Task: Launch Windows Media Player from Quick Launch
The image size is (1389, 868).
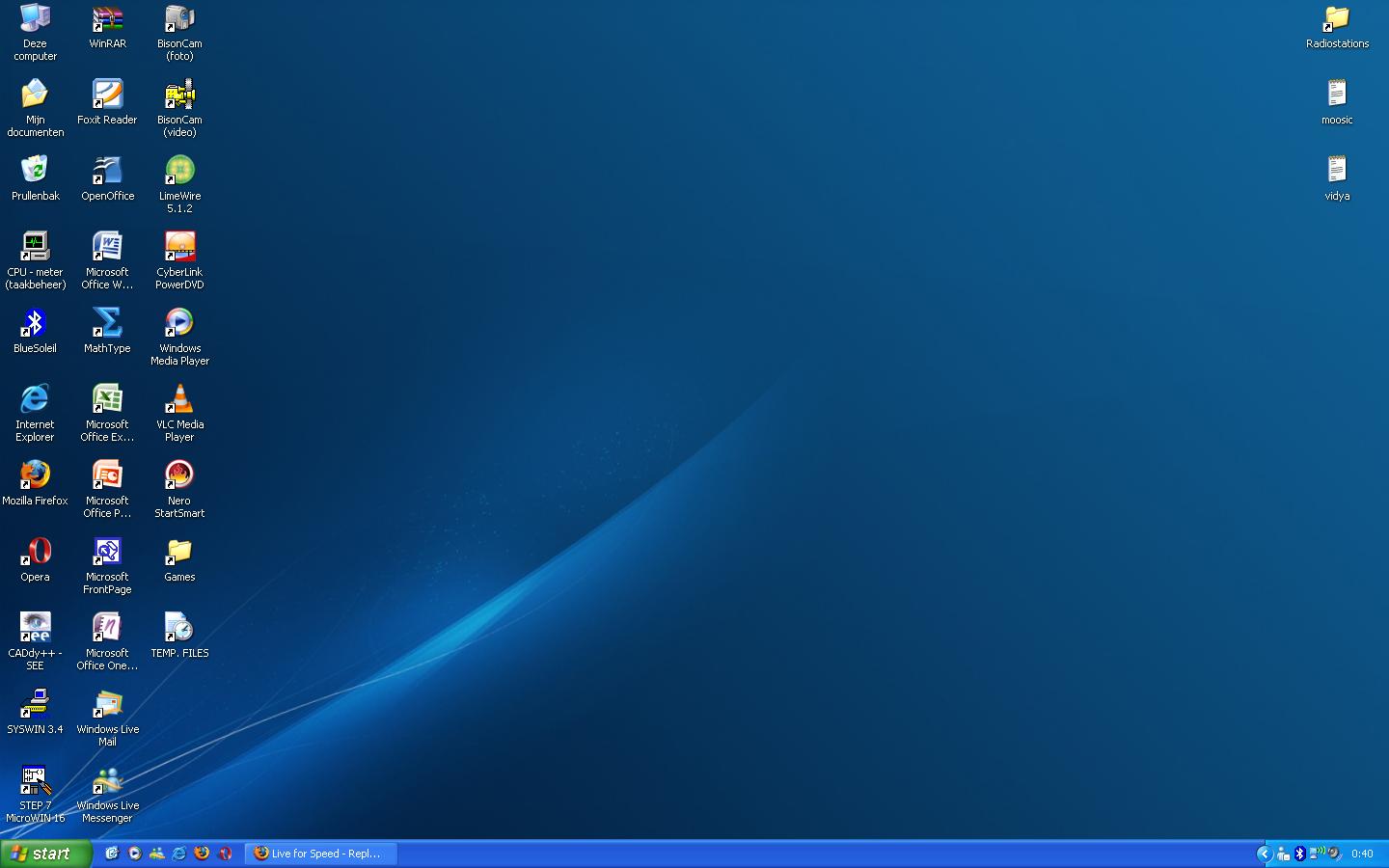Action: (x=134, y=854)
